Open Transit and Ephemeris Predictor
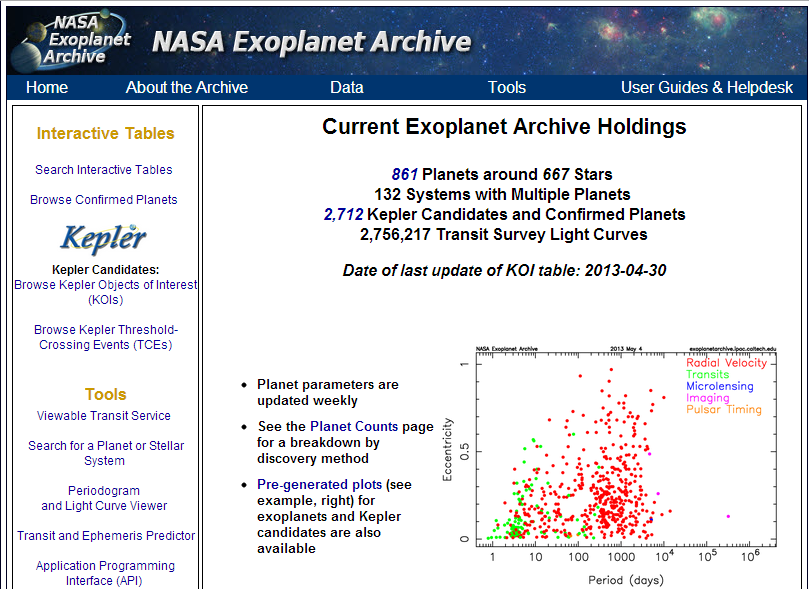The height and width of the screenshot is (589, 809). [x=106, y=536]
